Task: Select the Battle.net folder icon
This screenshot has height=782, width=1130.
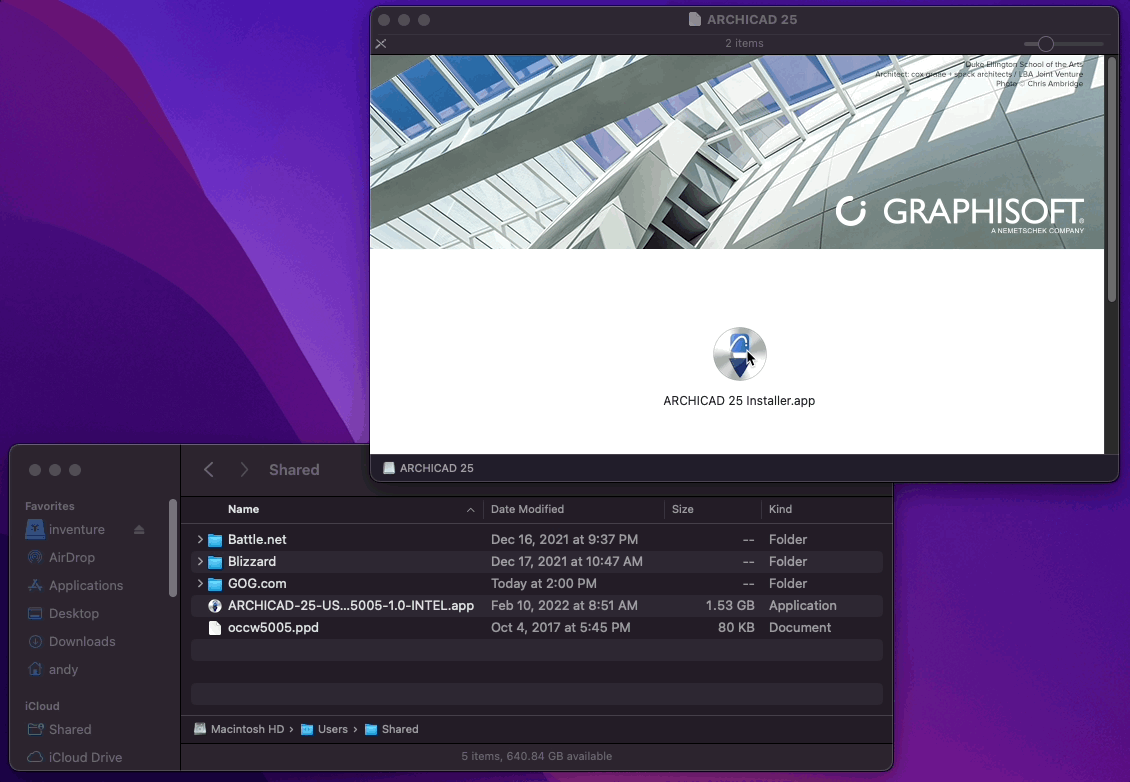Action: pyautogui.click(x=215, y=540)
